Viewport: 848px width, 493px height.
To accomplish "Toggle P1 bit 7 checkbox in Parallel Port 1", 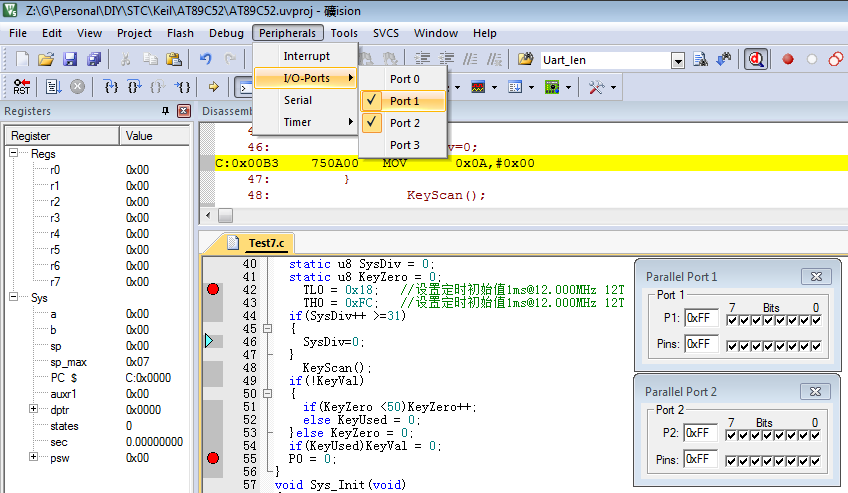I will [x=732, y=320].
